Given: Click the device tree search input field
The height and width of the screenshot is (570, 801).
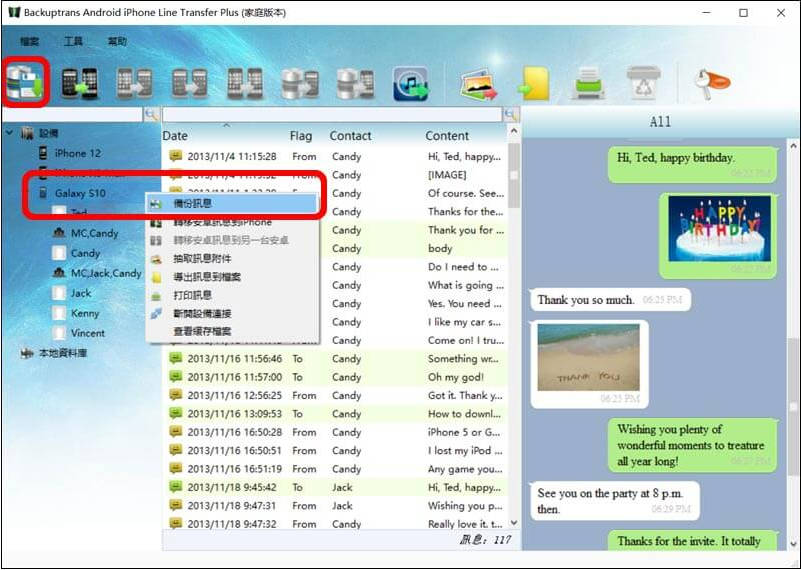Looking at the screenshot, I should coord(73,114).
